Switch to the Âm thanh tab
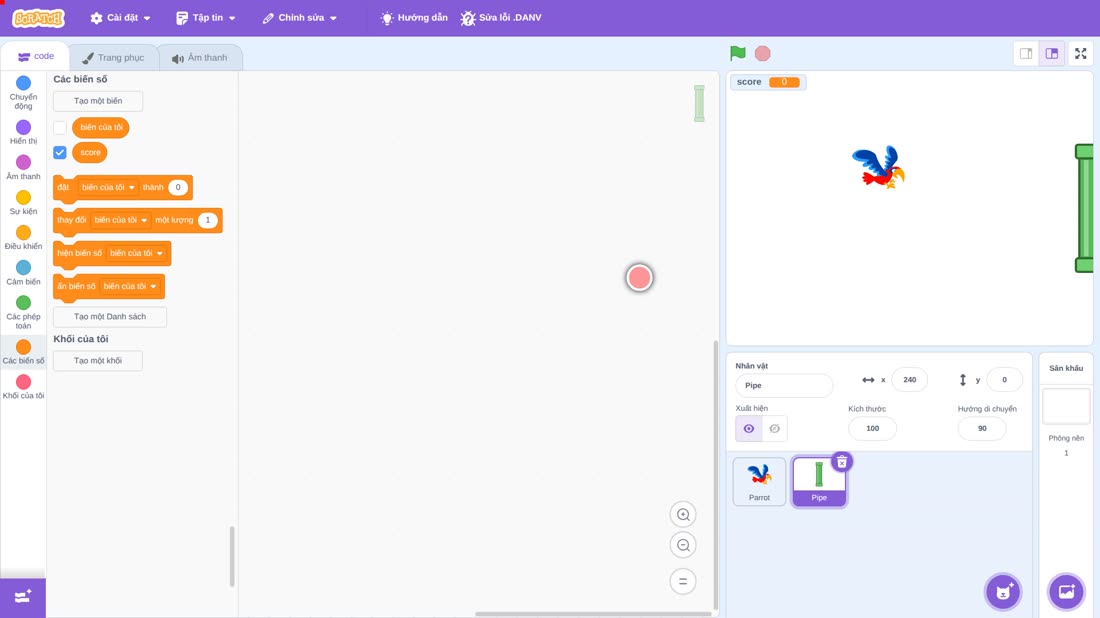 (200, 58)
